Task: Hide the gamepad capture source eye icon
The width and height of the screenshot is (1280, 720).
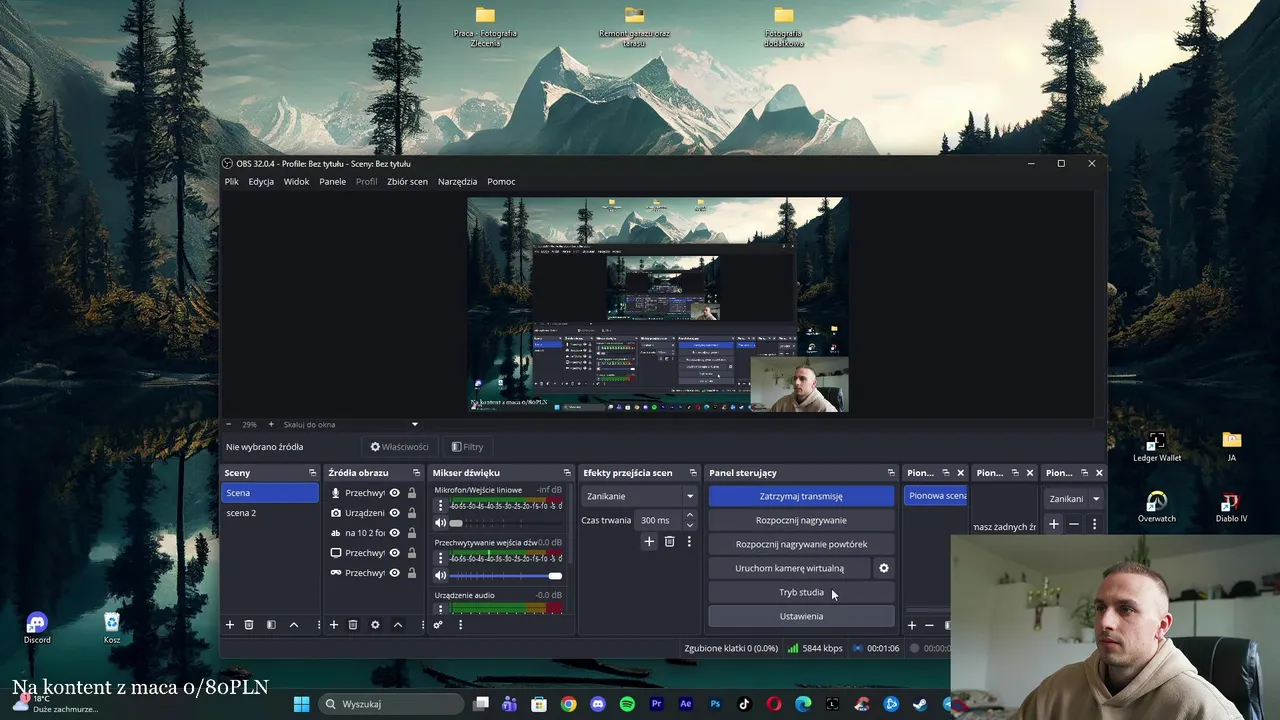Action: click(x=395, y=573)
